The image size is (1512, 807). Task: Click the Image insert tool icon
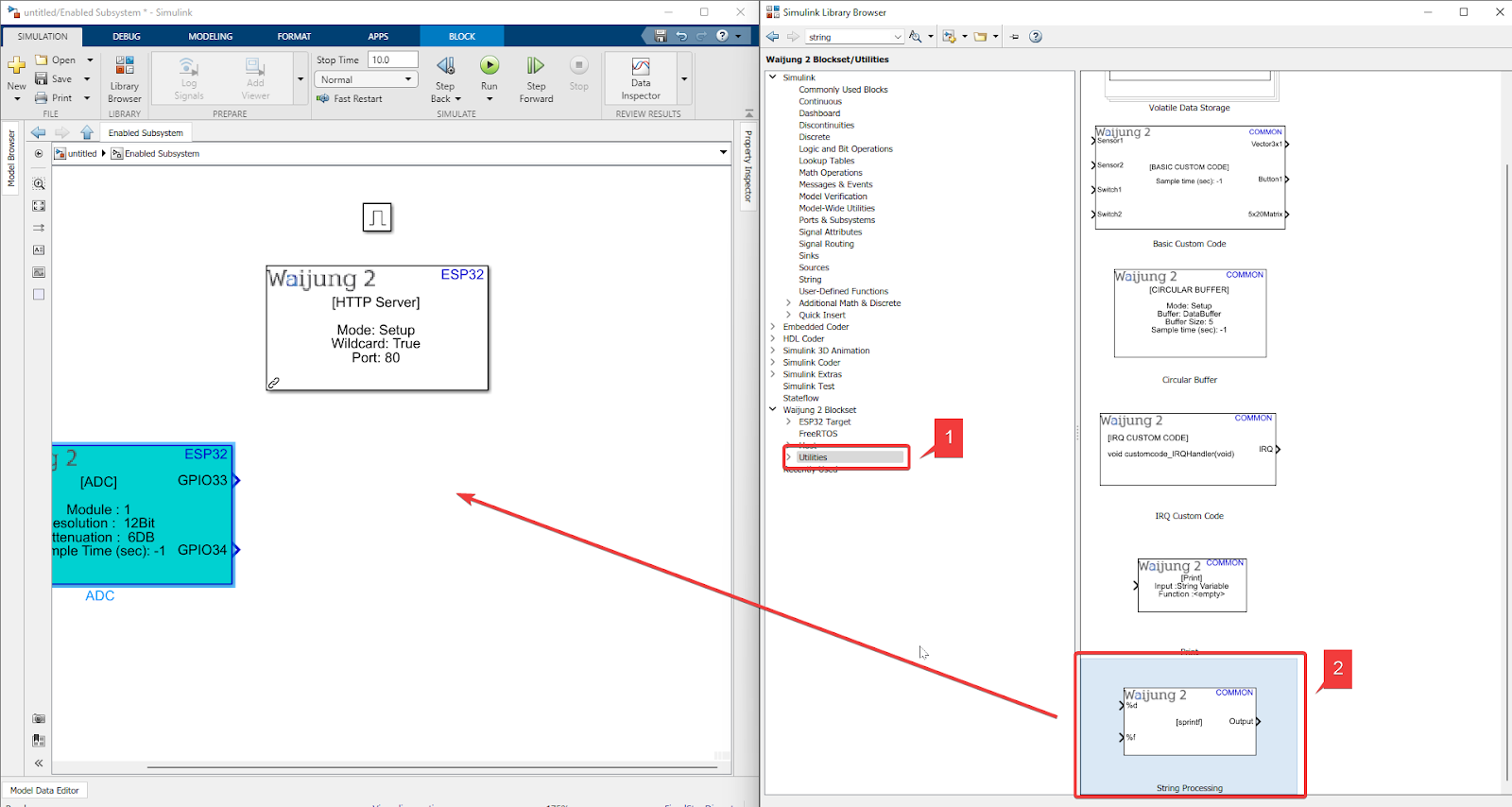(x=39, y=272)
